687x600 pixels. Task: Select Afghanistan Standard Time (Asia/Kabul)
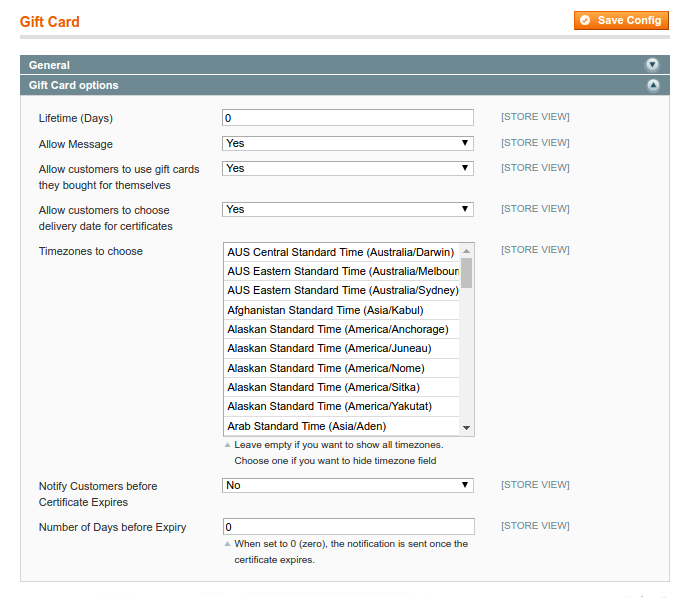click(x=325, y=310)
